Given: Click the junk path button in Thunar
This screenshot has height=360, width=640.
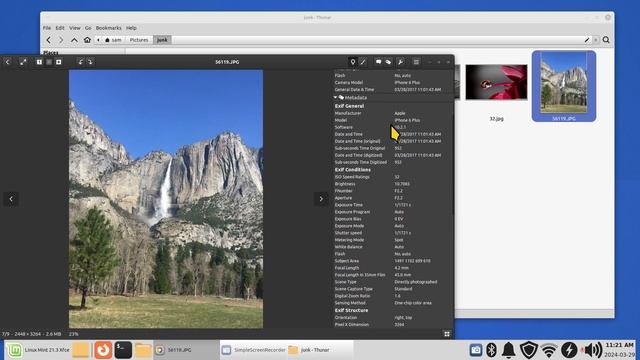Looking at the screenshot, I should click(162, 40).
